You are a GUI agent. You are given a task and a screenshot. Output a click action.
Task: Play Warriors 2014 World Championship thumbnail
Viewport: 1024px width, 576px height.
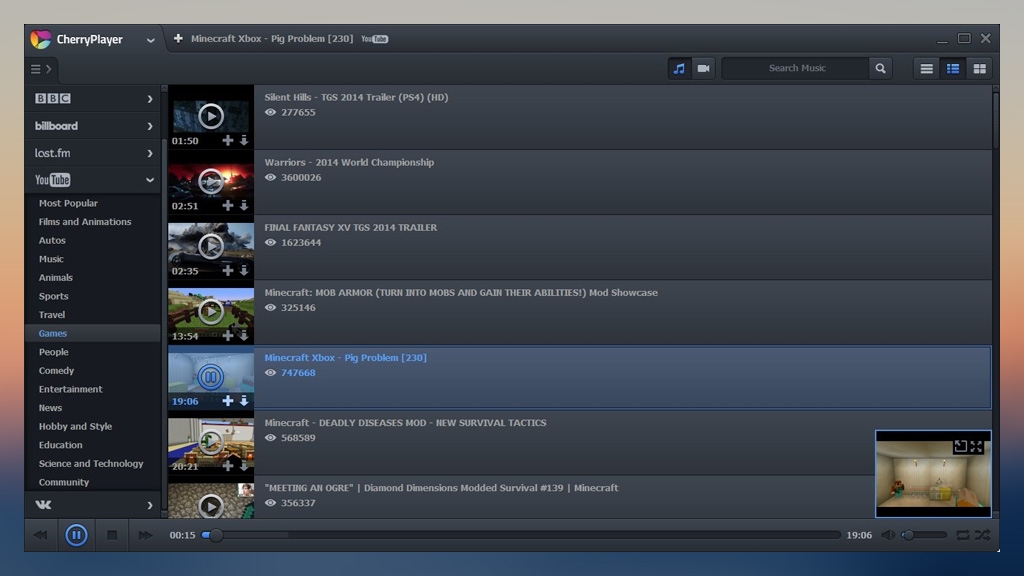[210, 182]
